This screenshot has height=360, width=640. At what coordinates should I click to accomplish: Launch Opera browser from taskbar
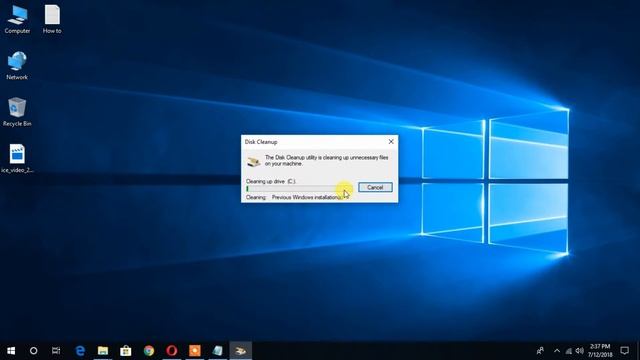point(171,351)
